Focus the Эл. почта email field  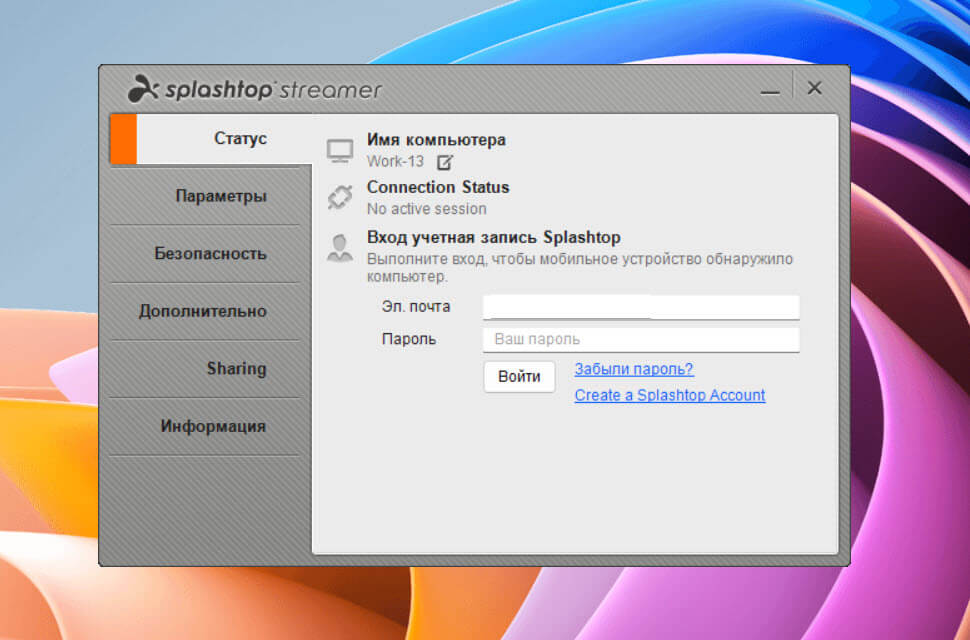pos(641,307)
